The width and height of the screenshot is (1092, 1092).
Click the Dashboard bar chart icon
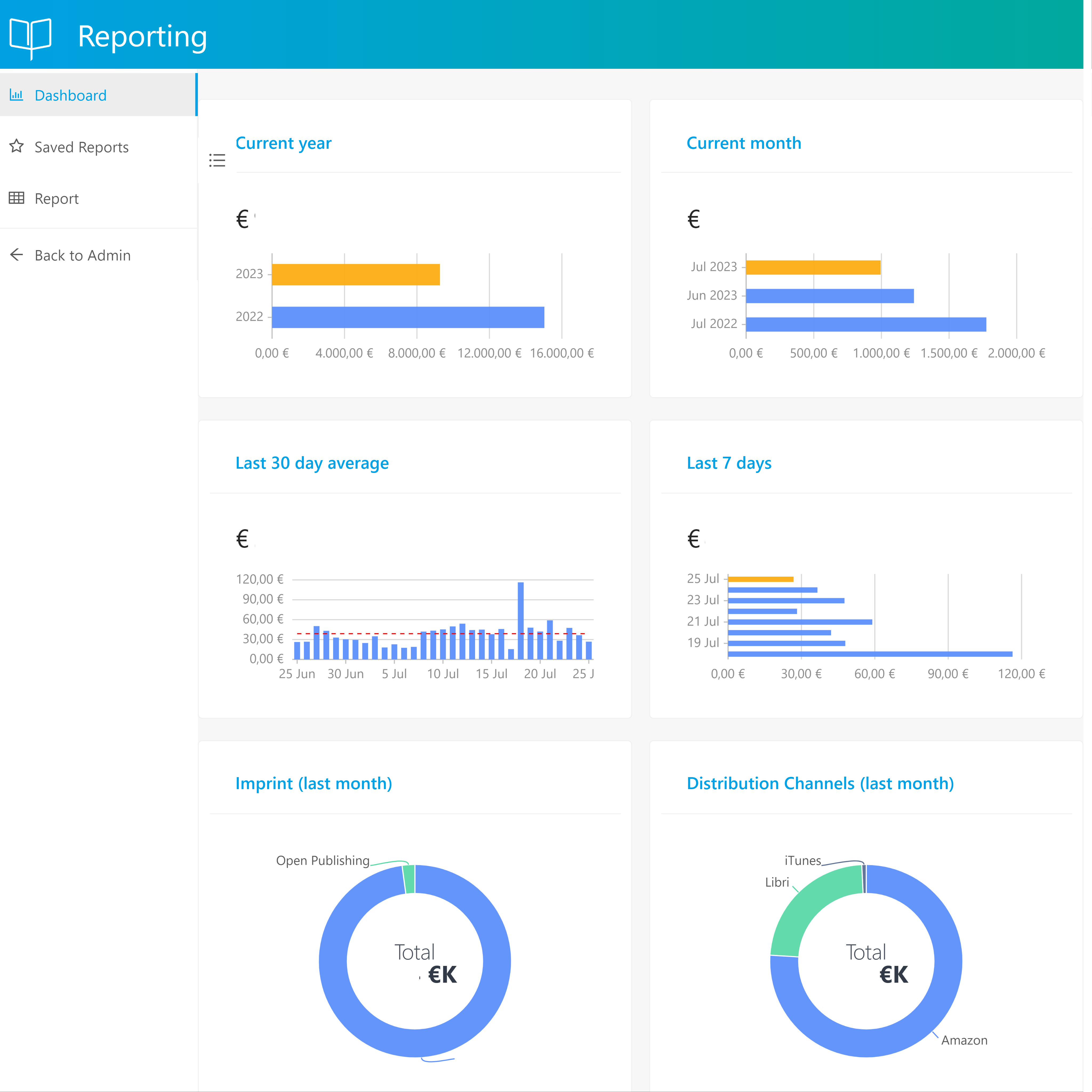coord(16,95)
